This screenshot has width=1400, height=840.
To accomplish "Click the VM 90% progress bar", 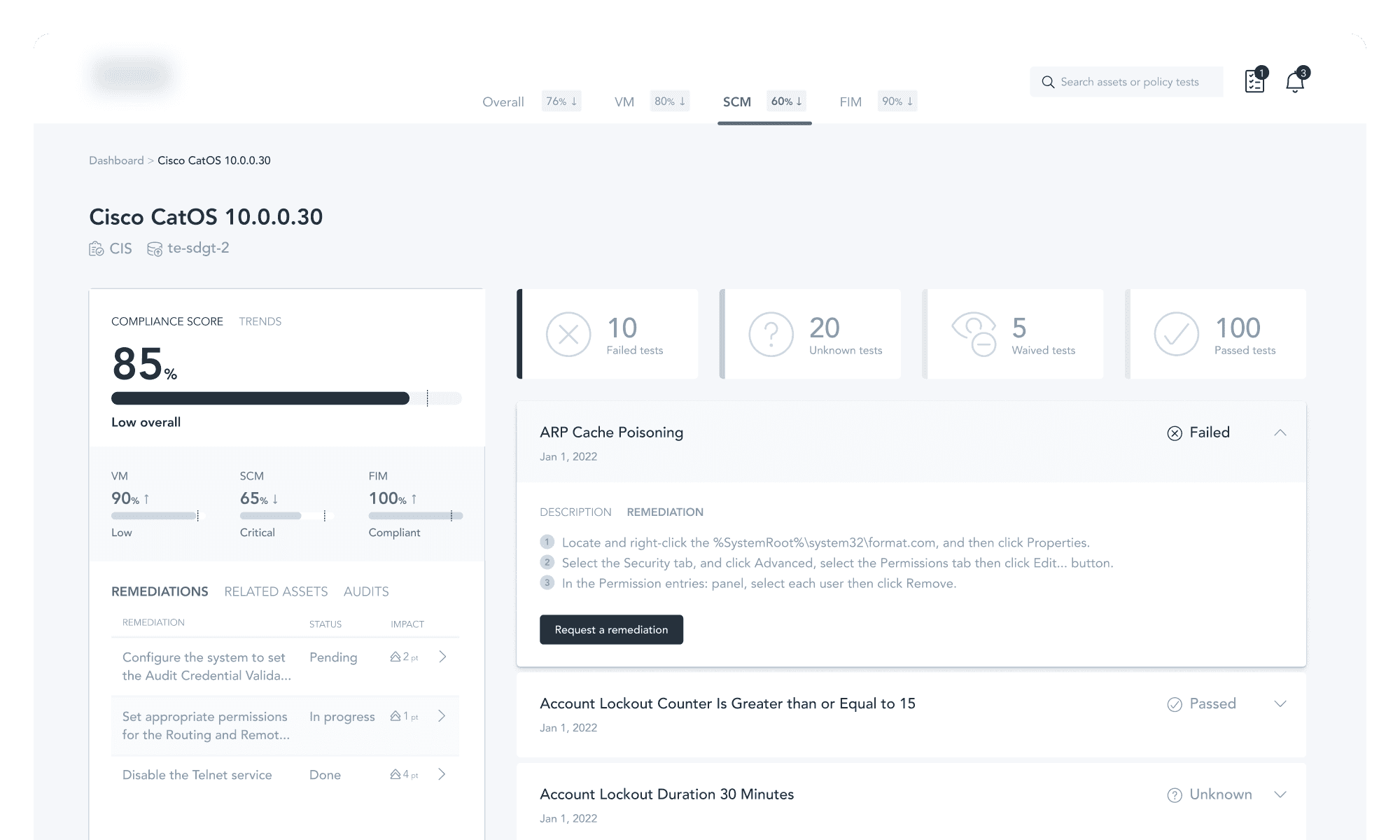I will (155, 516).
